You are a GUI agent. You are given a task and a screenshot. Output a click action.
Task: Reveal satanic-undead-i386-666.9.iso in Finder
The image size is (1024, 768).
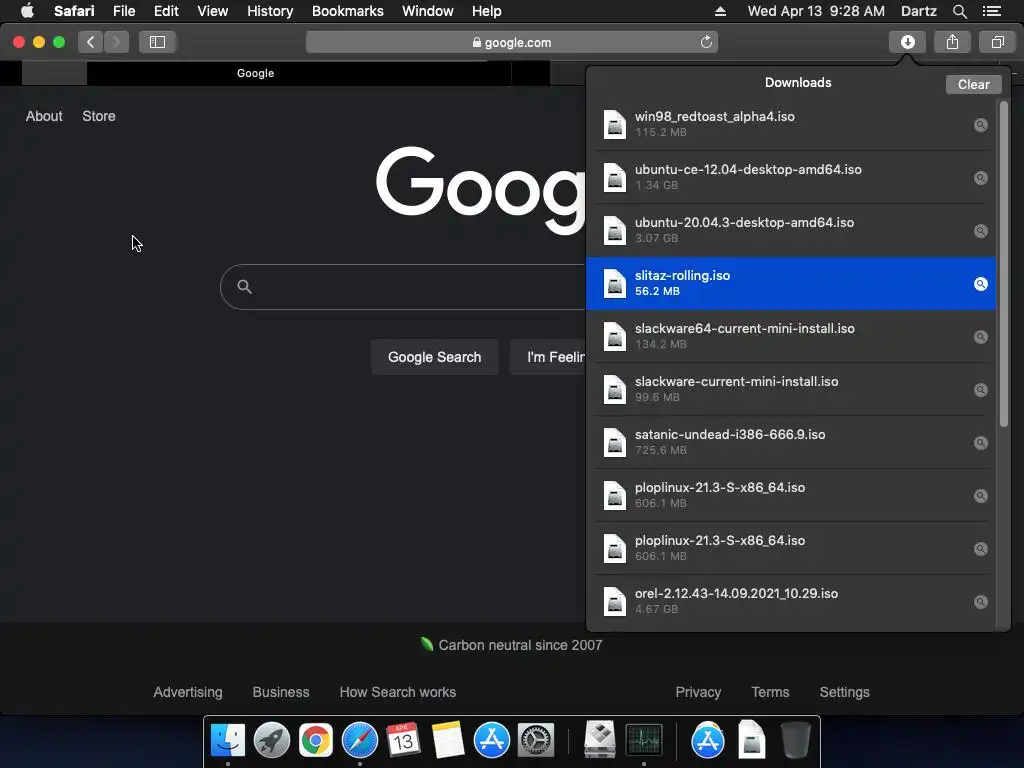tap(980, 442)
